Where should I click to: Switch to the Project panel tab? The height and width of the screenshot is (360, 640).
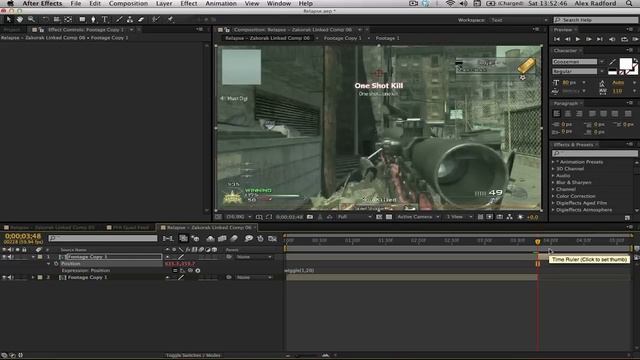pos(12,29)
